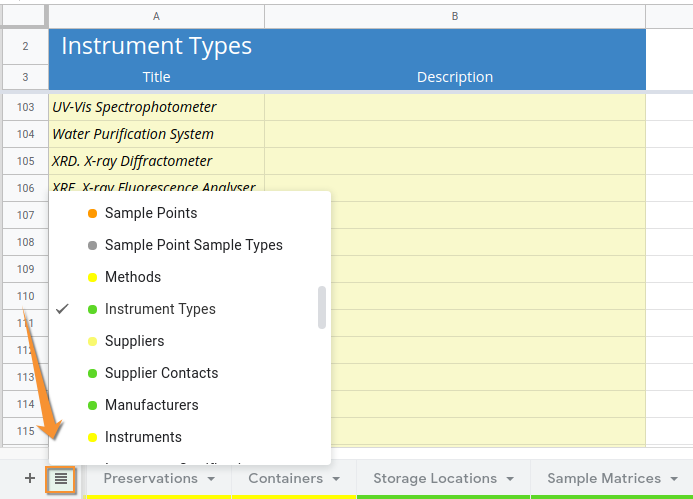This screenshot has height=499, width=693.
Task: Expand the Preservations tab dropdown arrow
Action: (211, 479)
